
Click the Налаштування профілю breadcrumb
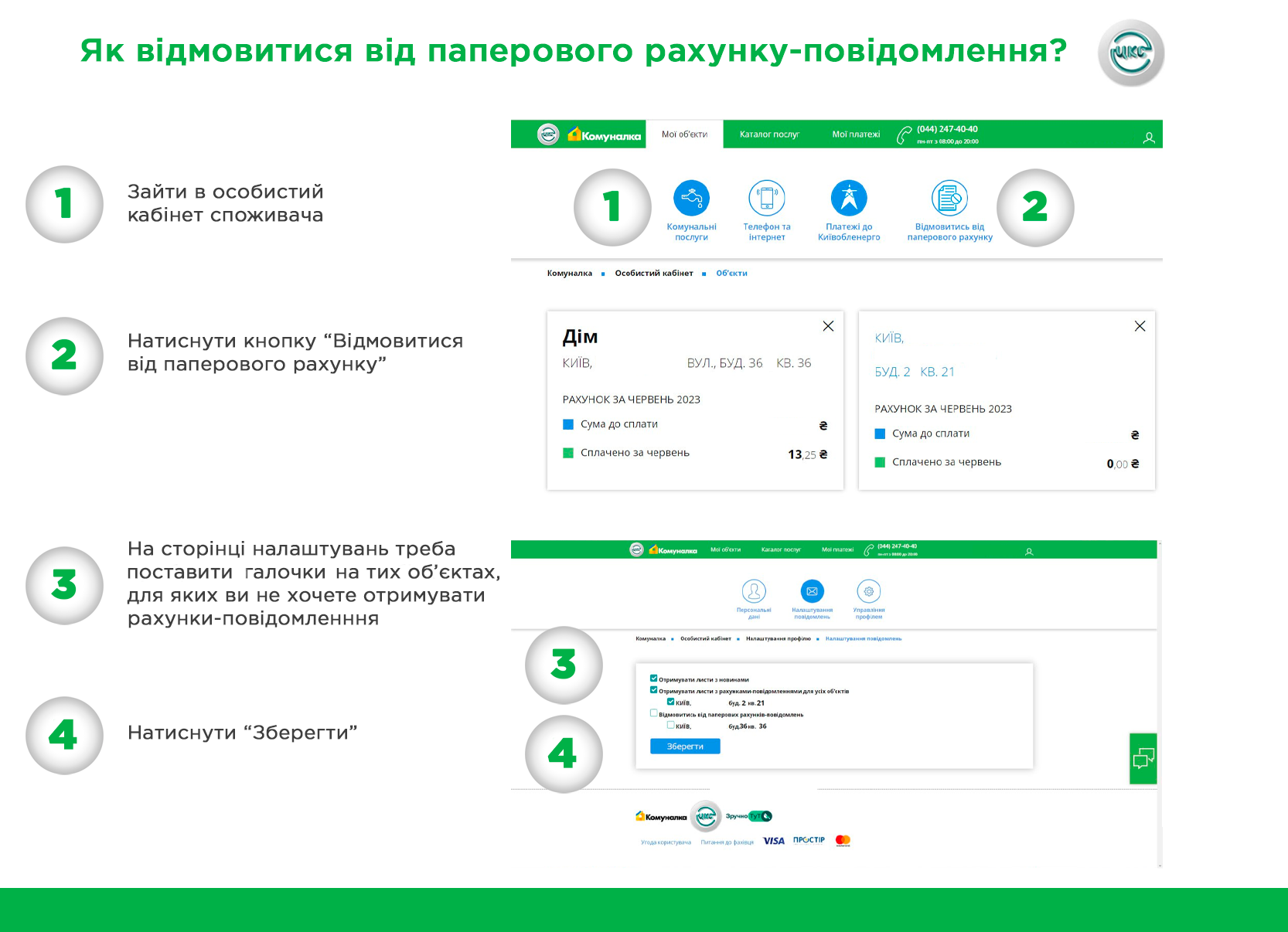[778, 639]
